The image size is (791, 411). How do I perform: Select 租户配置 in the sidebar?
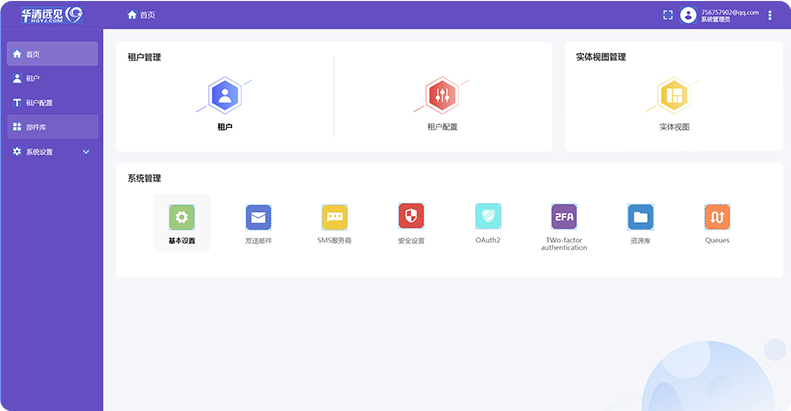point(51,103)
